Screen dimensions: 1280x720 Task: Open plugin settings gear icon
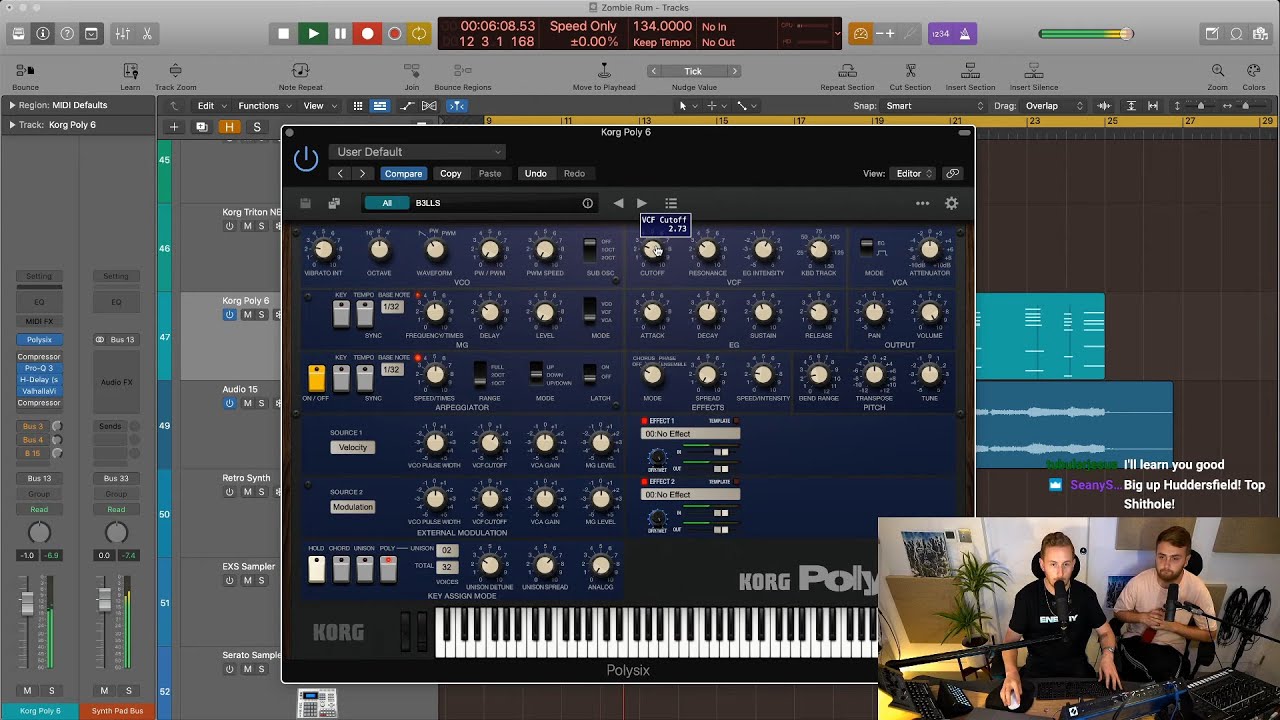pyautogui.click(x=952, y=203)
